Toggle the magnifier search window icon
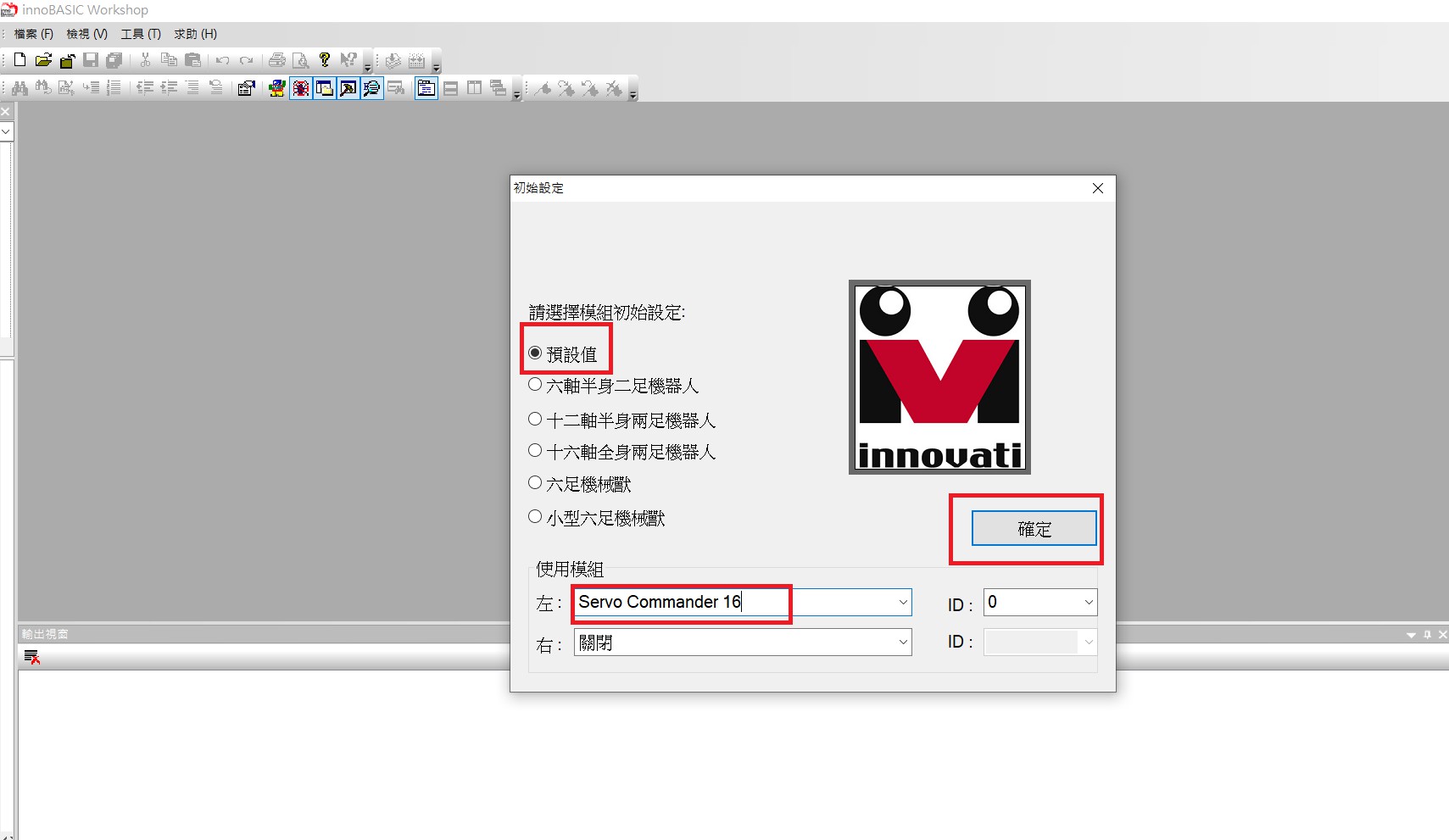Viewport: 1449px width, 840px height. pos(372,88)
